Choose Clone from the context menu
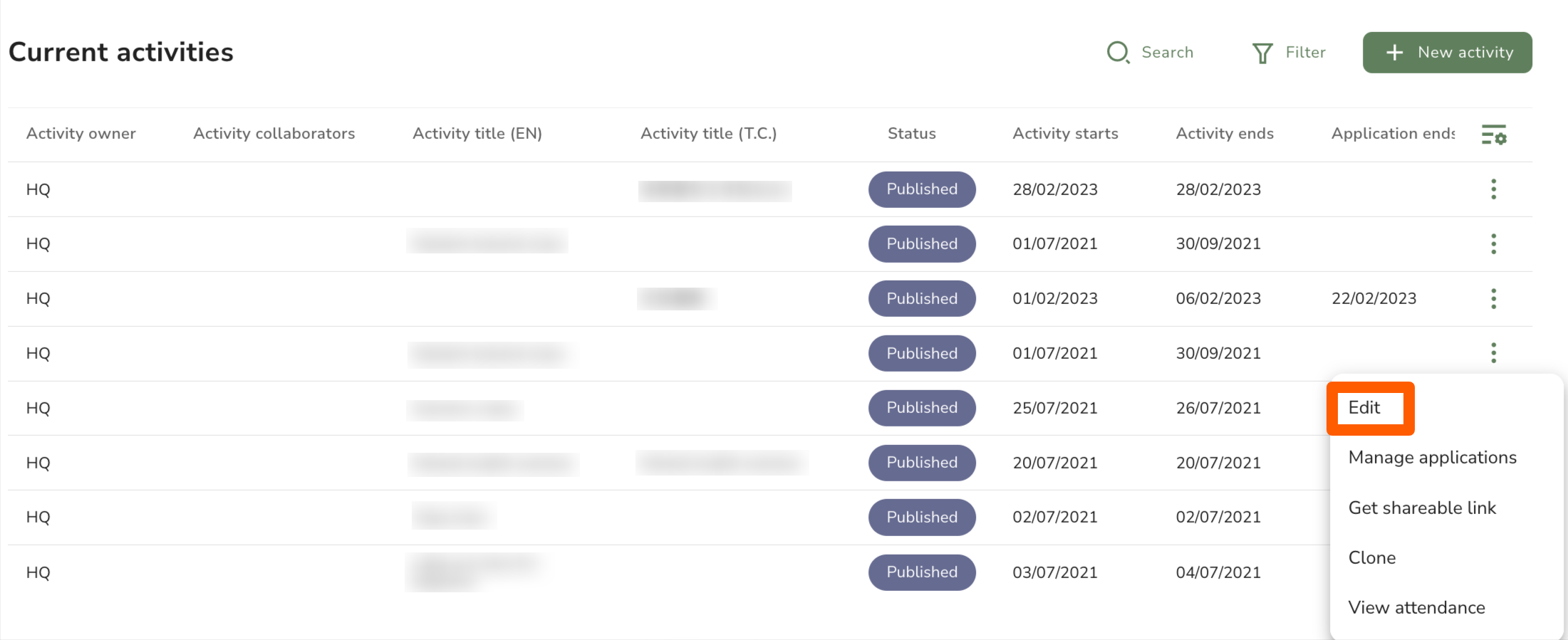The image size is (1568, 640). (1371, 557)
